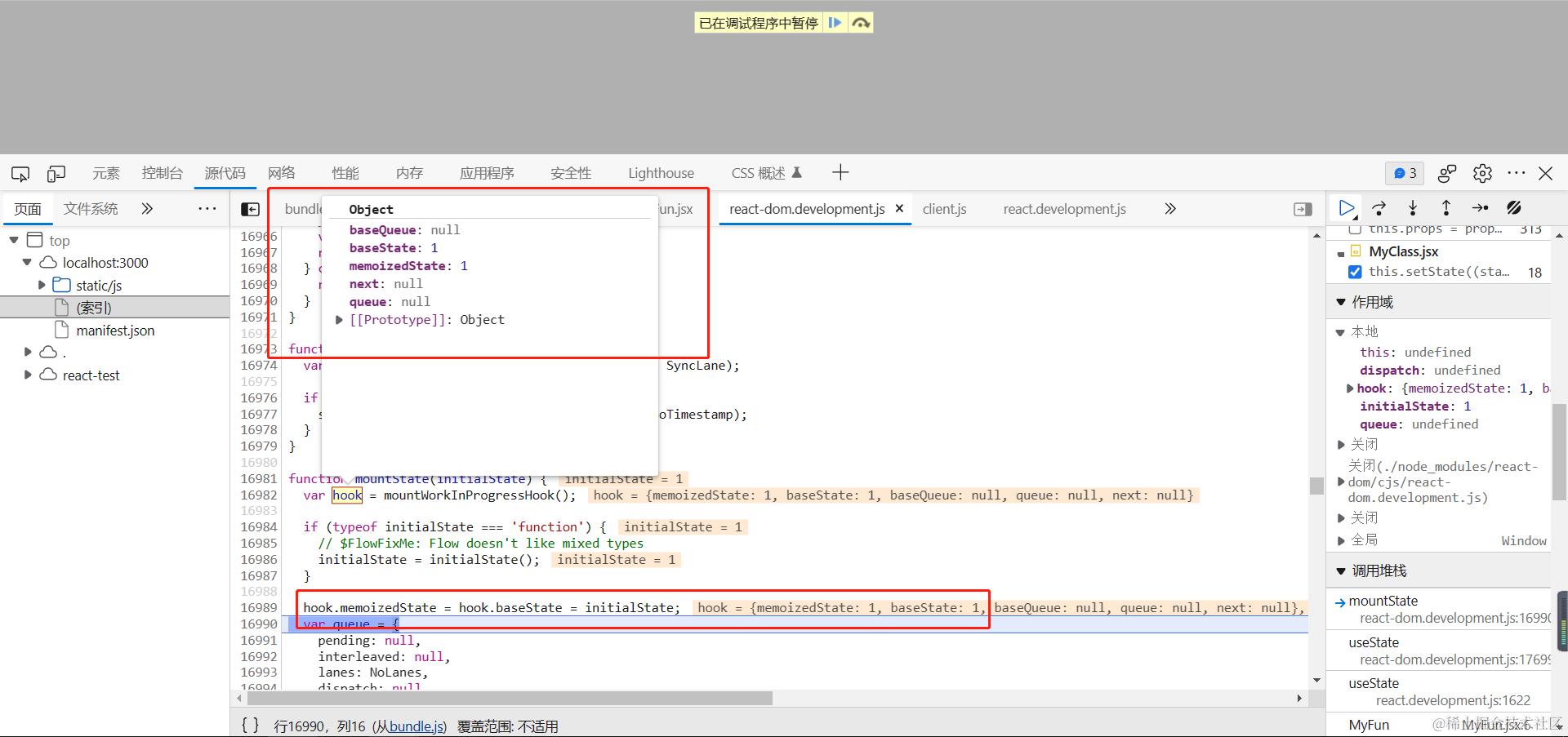Resume execution in debugger toolbar
This screenshot has width=1568, height=737.
click(x=1347, y=208)
